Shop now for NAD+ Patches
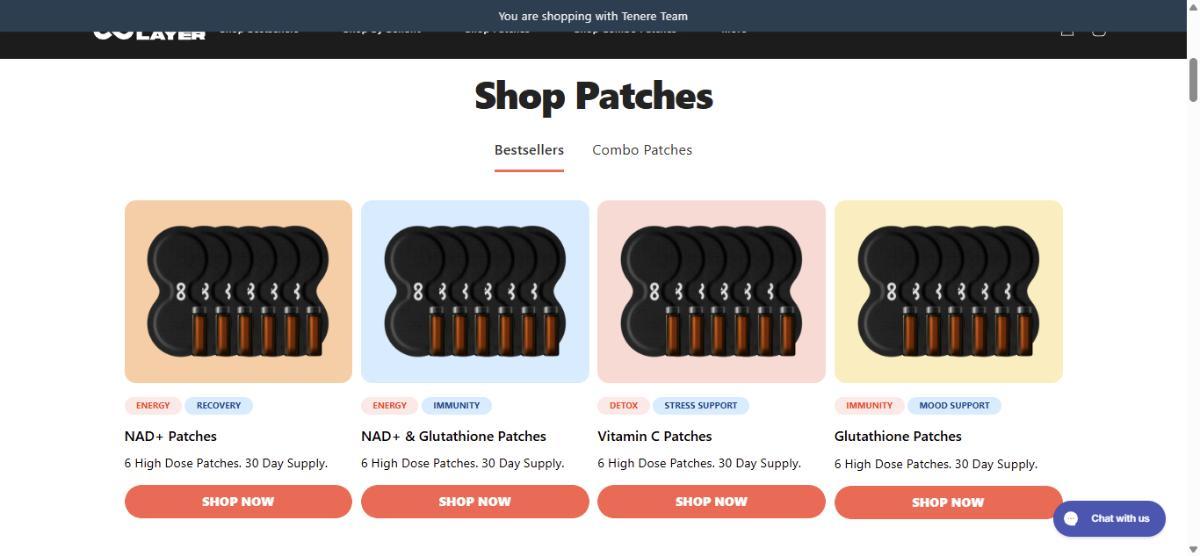The height and width of the screenshot is (556, 1200). [238, 502]
